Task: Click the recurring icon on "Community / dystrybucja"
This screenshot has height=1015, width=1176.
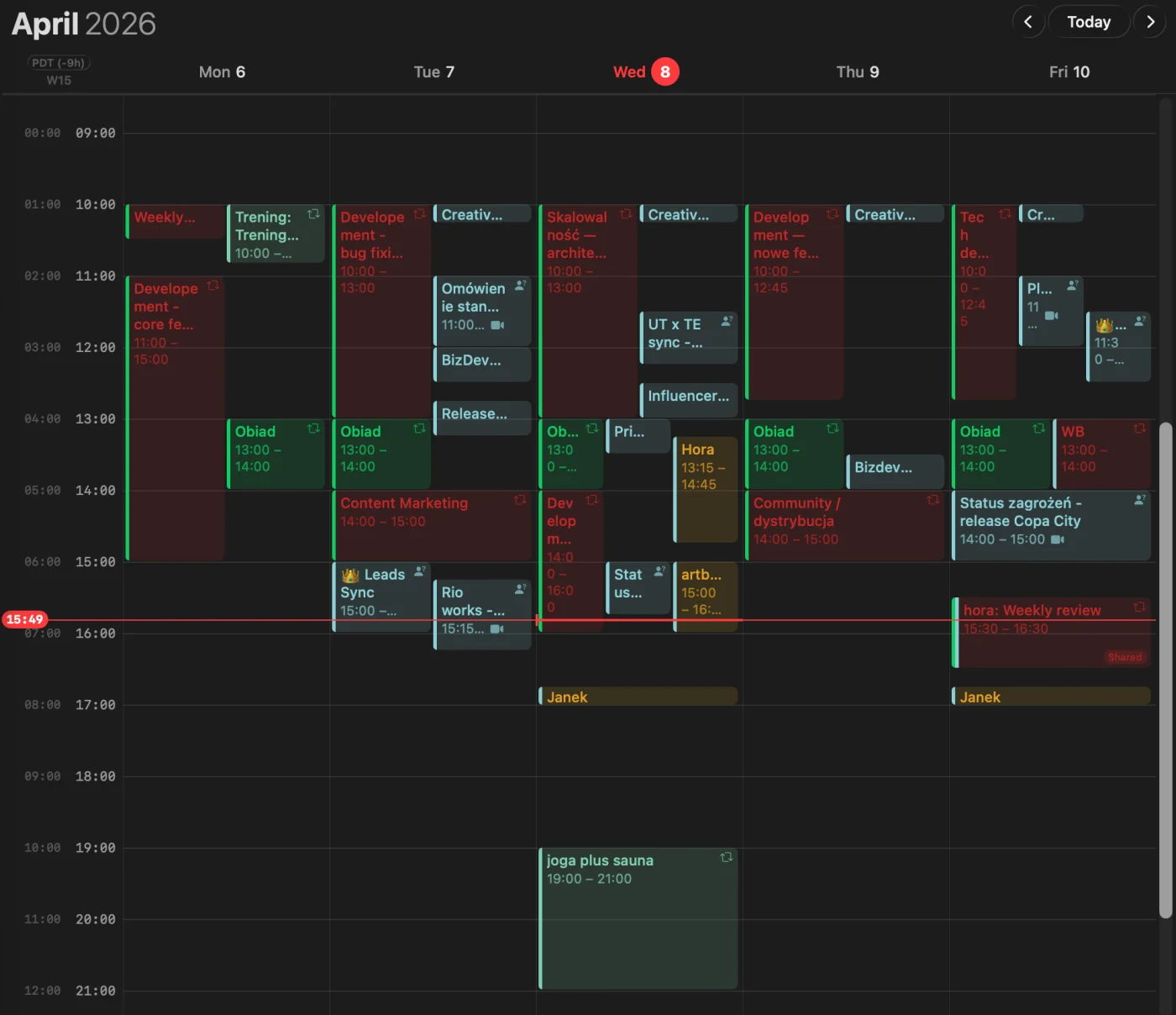Action: (932, 499)
